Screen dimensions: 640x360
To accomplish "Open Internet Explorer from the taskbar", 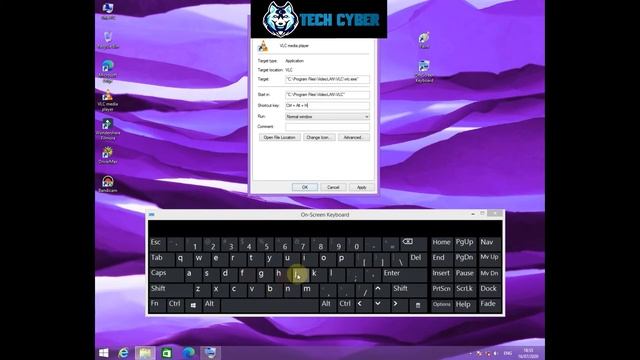I will tap(123, 353).
